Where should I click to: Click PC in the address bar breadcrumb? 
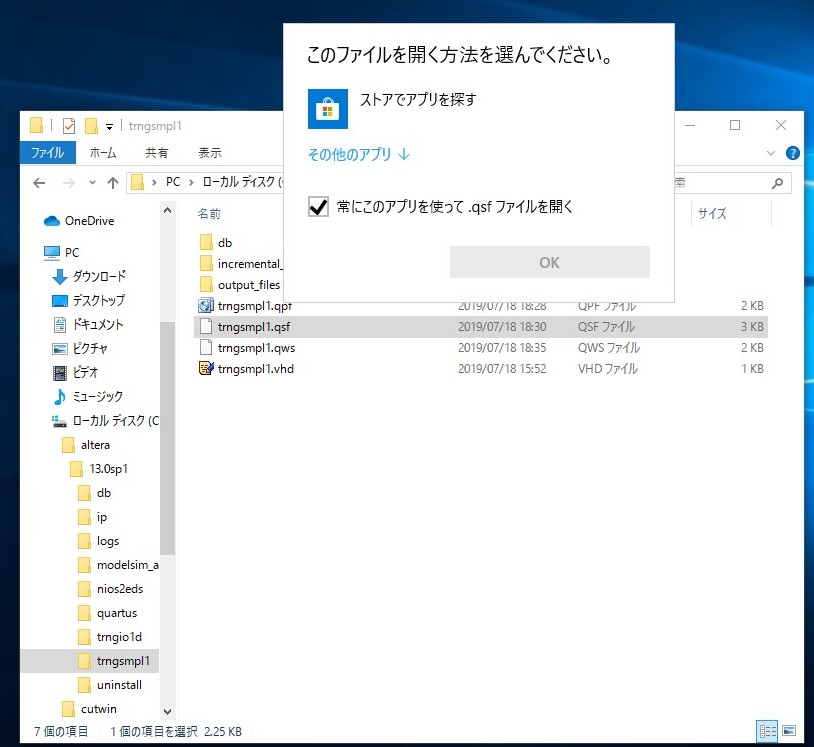[x=173, y=182]
